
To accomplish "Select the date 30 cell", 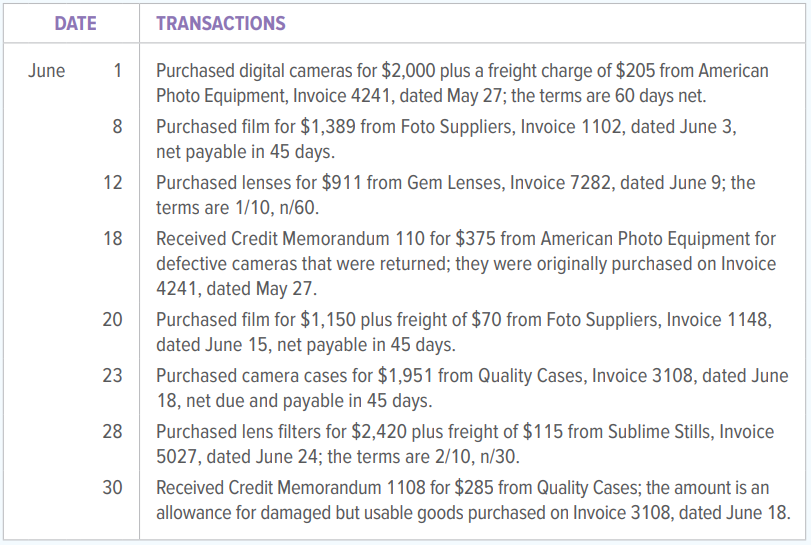I will point(113,488).
